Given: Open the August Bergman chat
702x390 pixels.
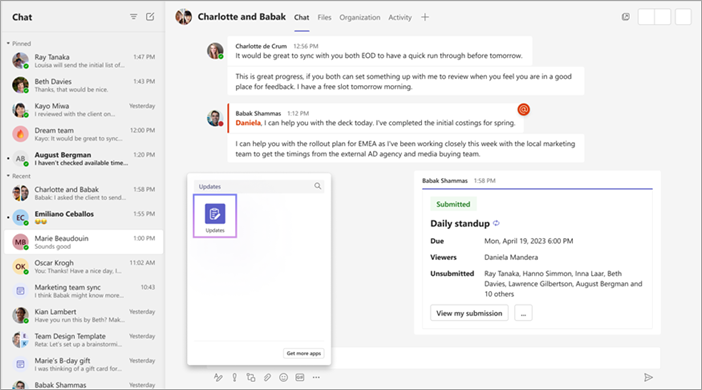Looking at the screenshot, I should (x=83, y=159).
